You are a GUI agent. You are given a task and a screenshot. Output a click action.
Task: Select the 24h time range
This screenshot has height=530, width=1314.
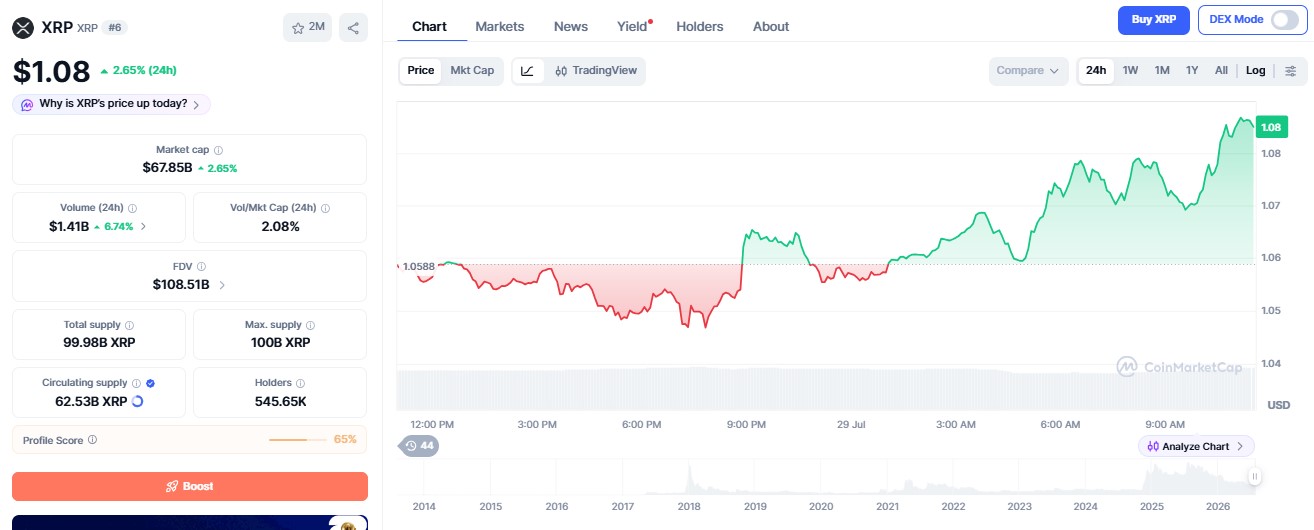pyautogui.click(x=1096, y=71)
